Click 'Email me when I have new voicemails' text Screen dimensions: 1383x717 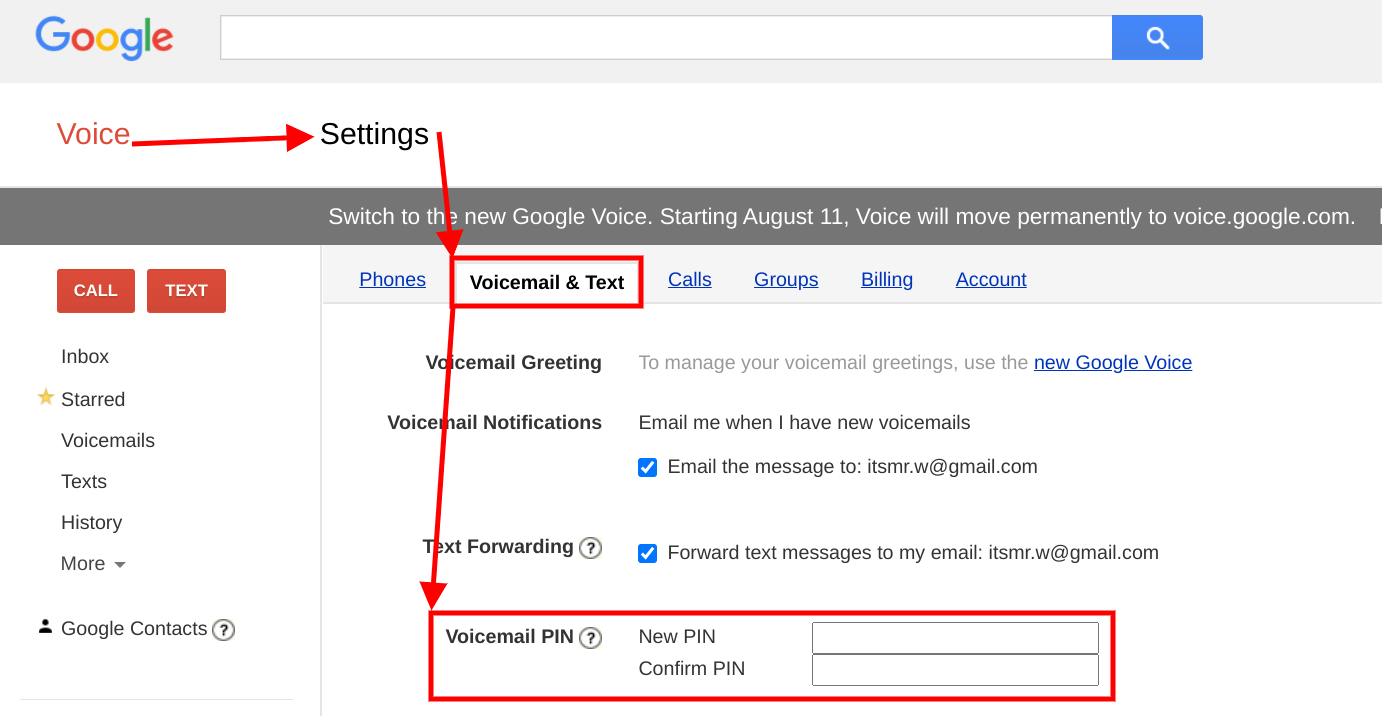(x=804, y=423)
